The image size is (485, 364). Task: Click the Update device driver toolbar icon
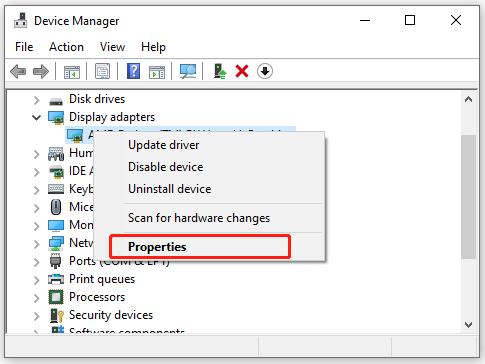(x=220, y=71)
